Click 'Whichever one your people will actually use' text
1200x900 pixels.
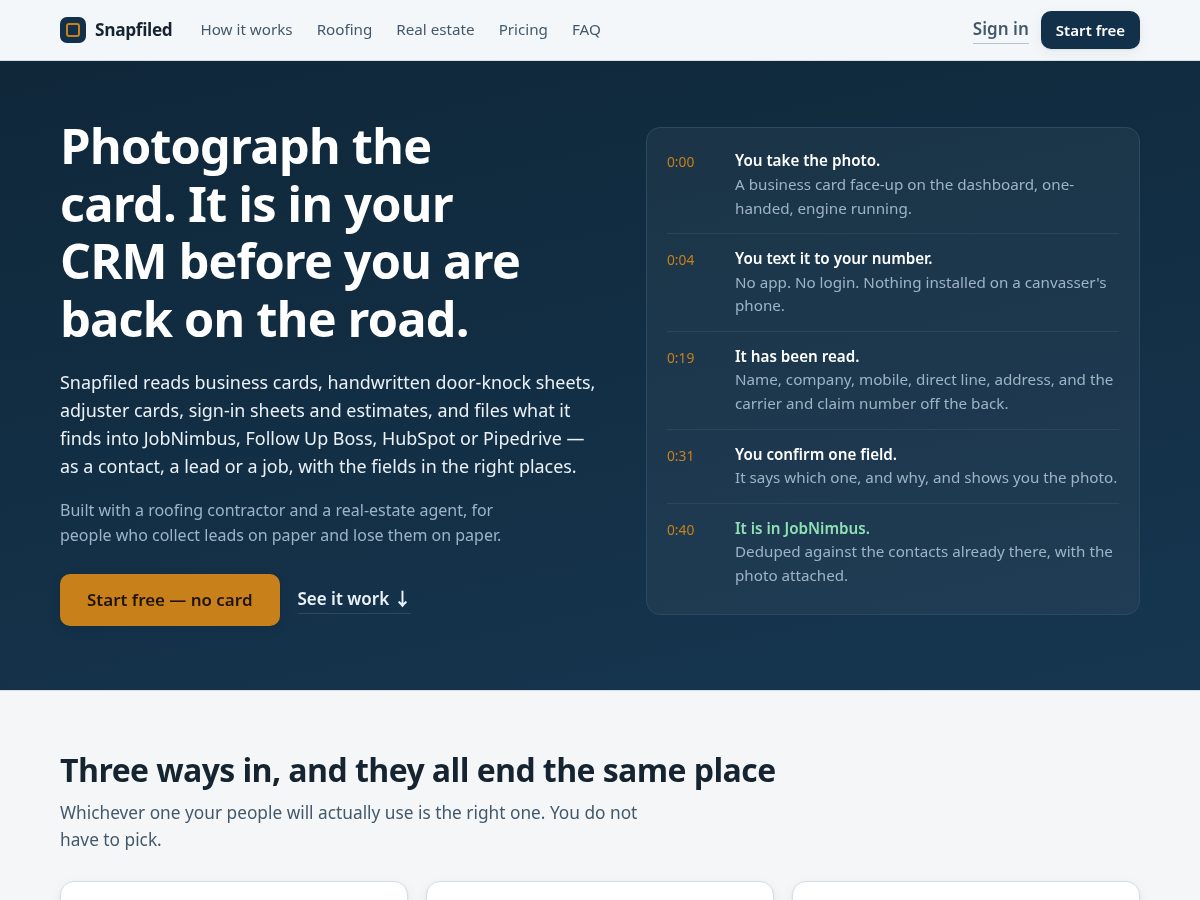click(x=348, y=826)
